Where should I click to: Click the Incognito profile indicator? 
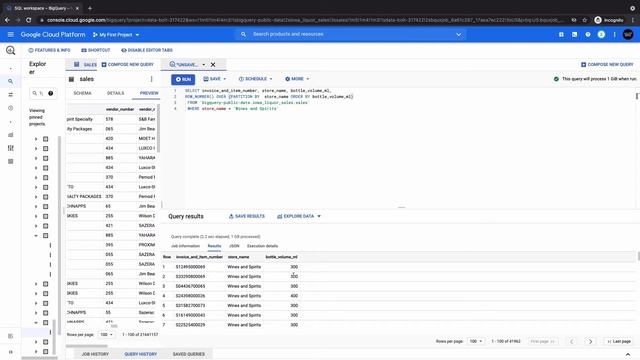609,20
